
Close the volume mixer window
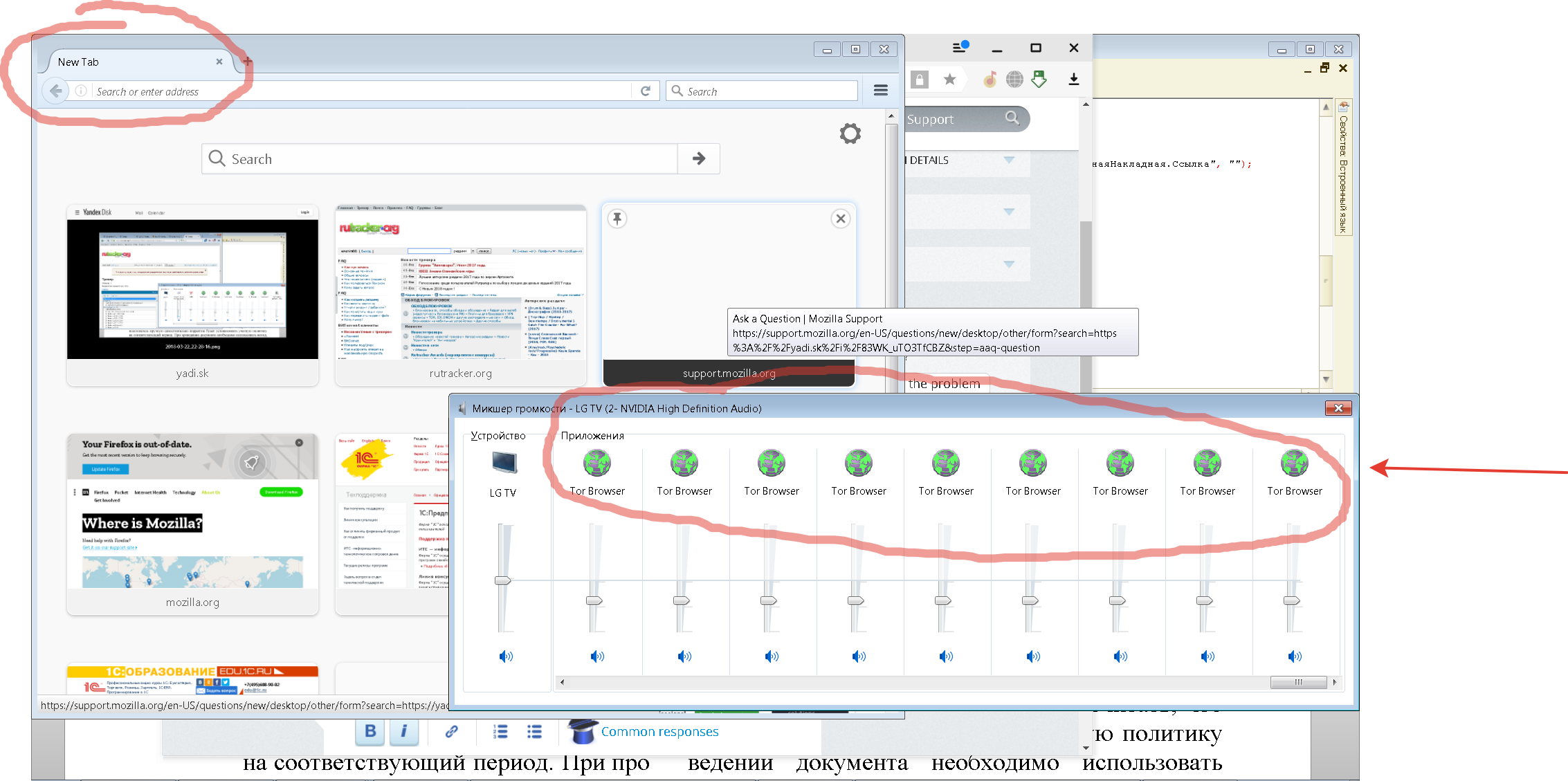click(x=1338, y=408)
